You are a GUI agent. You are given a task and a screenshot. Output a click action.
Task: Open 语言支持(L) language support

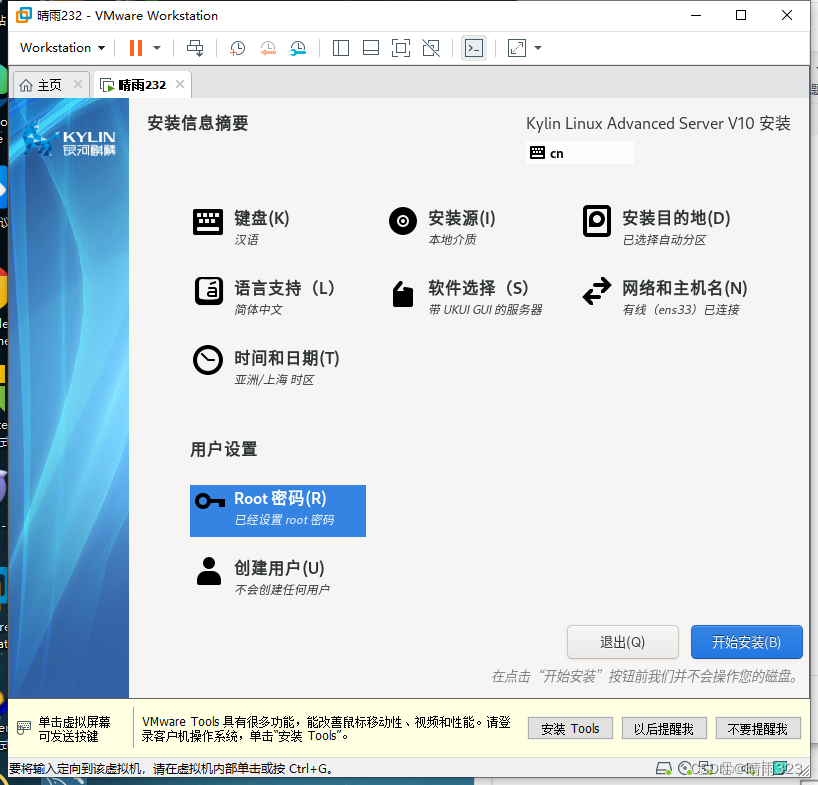(264, 296)
